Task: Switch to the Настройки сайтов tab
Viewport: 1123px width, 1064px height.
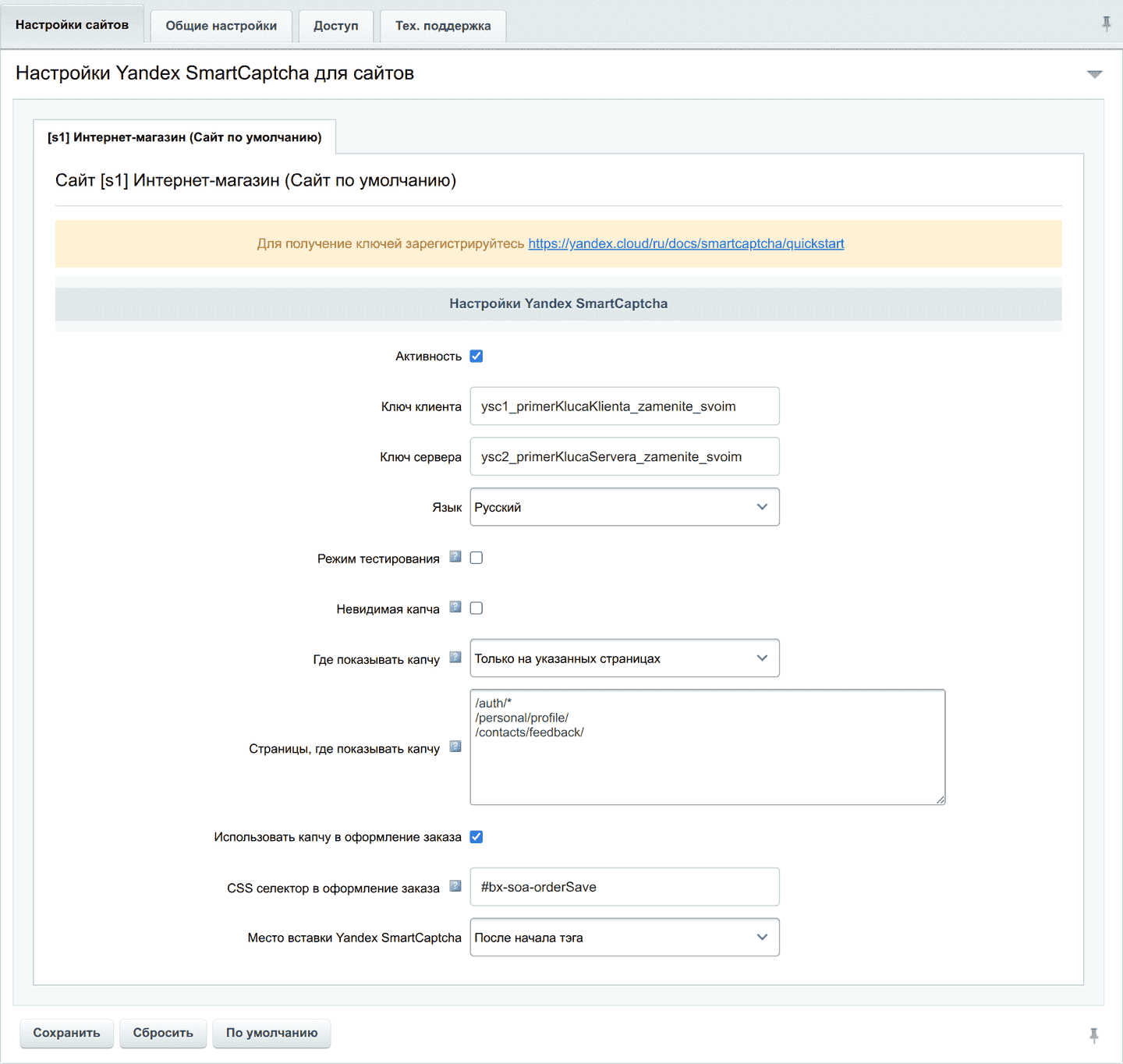Action: click(x=72, y=25)
